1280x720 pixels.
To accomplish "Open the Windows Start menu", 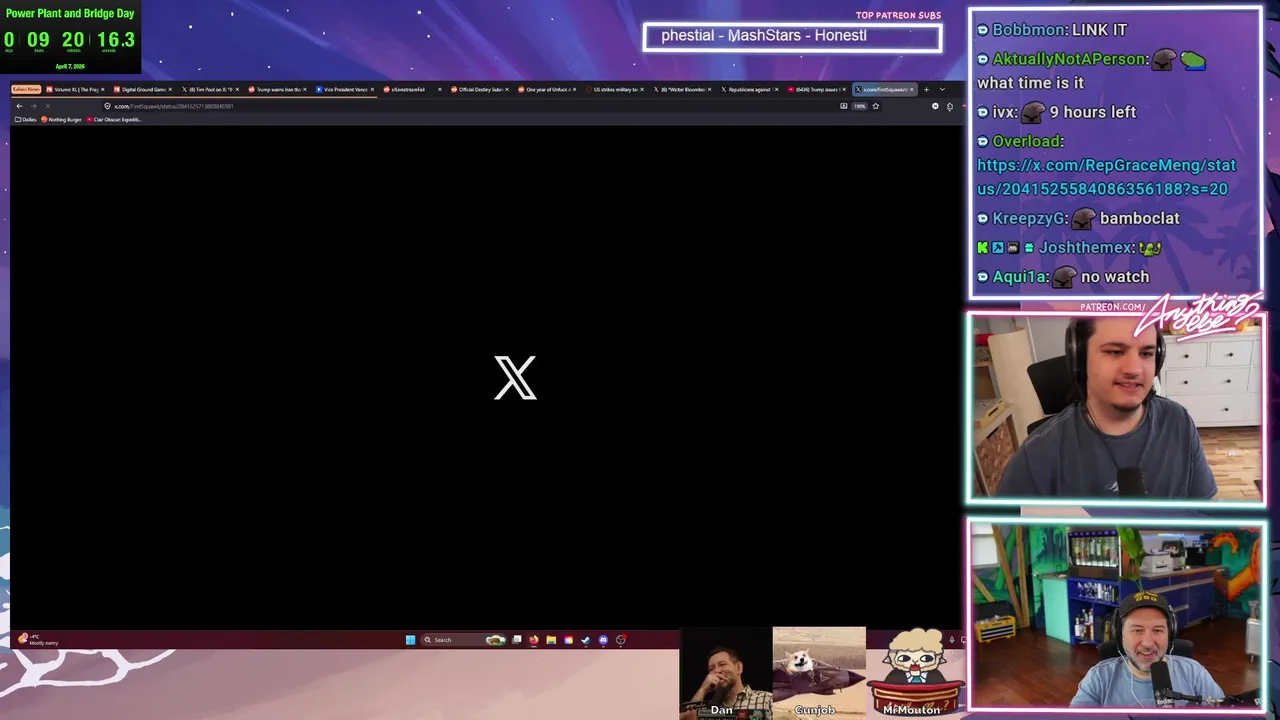I will click(410, 640).
